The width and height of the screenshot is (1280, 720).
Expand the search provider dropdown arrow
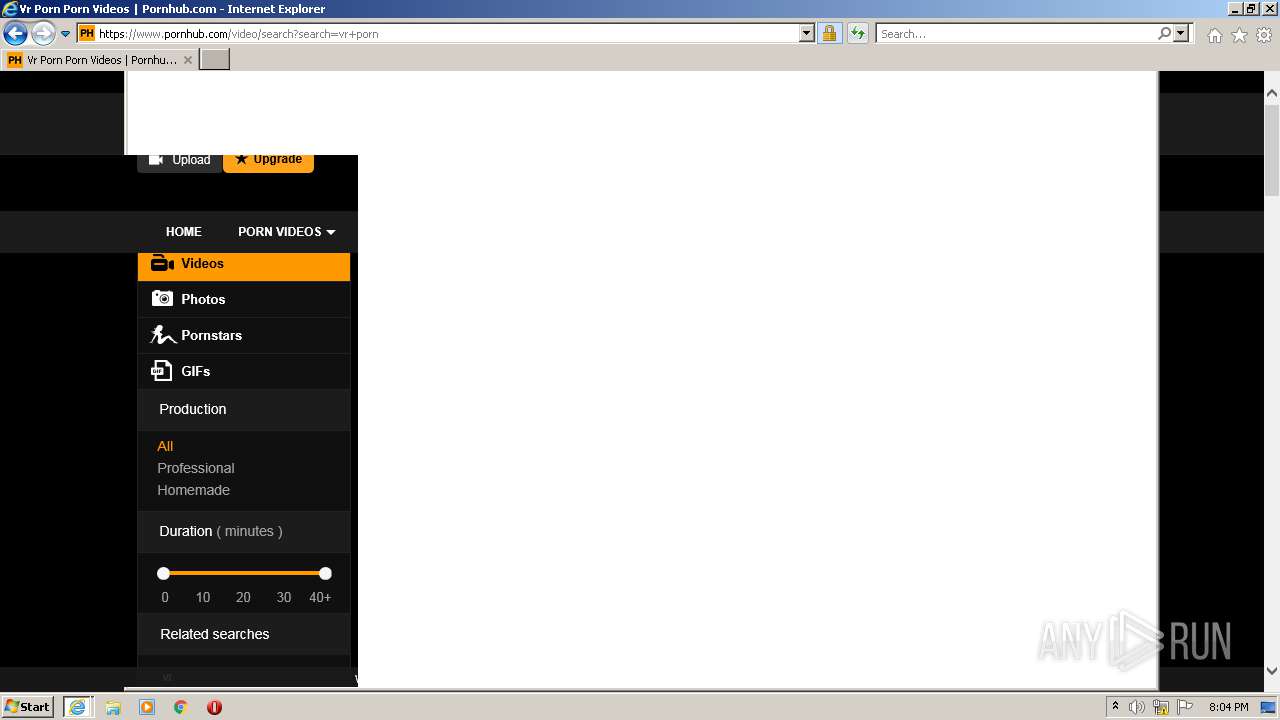[1181, 34]
